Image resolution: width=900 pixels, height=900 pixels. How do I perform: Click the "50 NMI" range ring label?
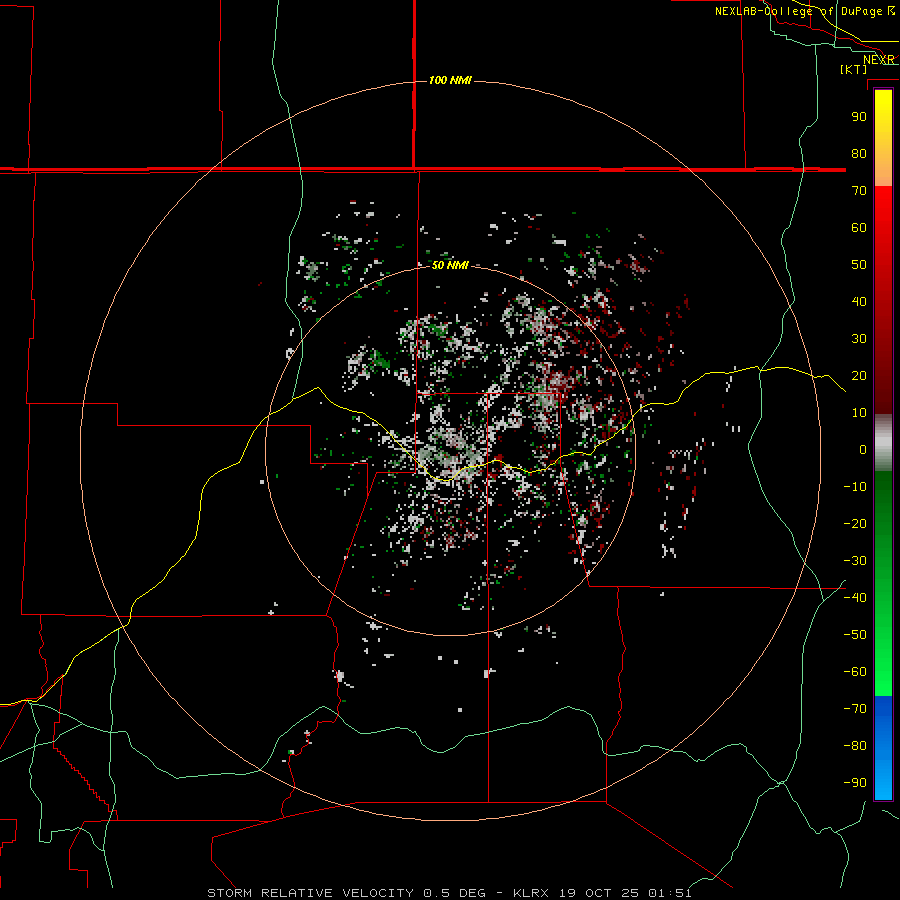(450, 265)
